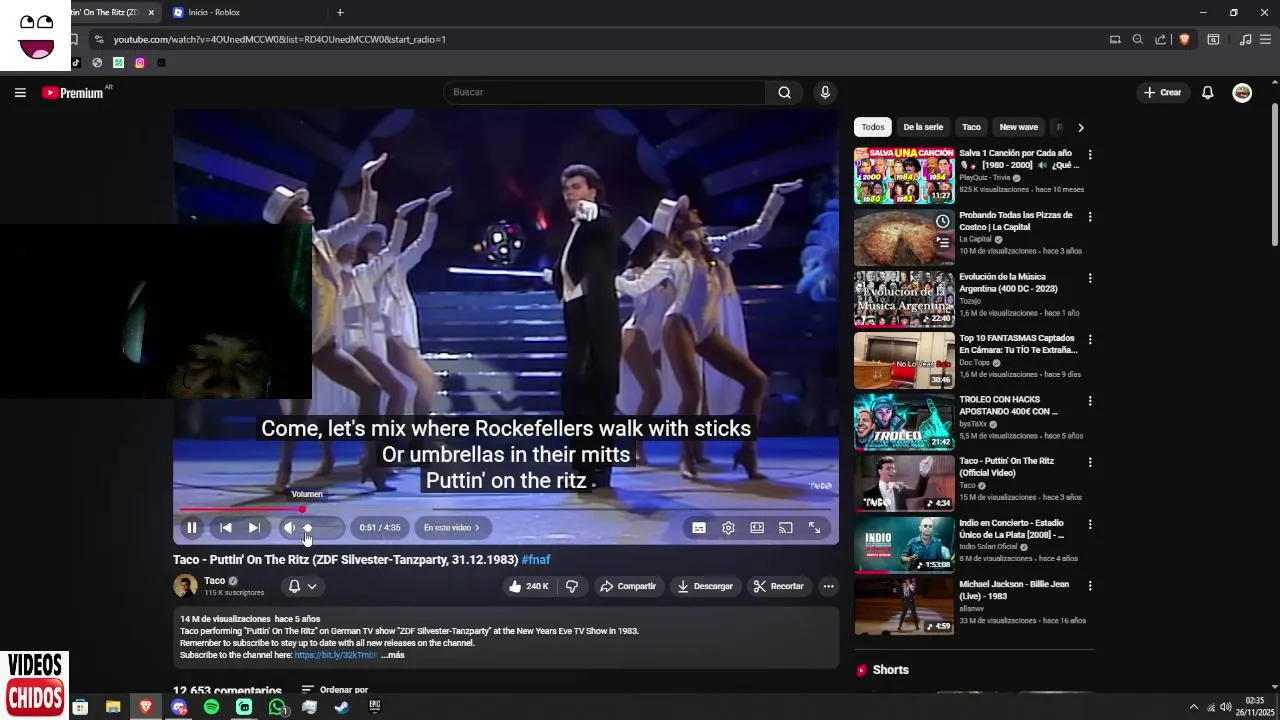Image resolution: width=1280 pixels, height=720 pixels.
Task: Open Spotify from the taskbar
Action: click(x=211, y=707)
